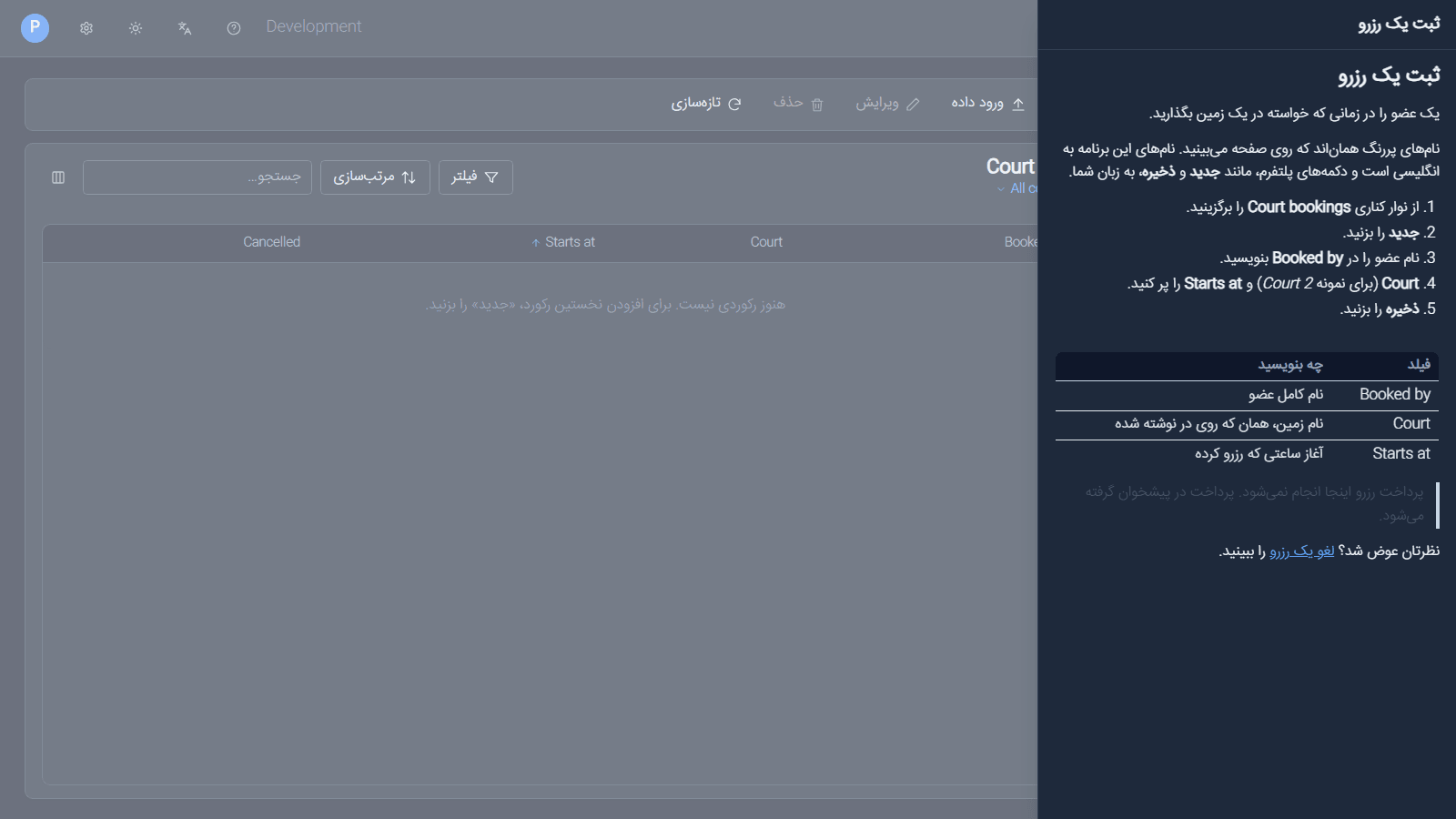Sort by the Starts at column header
The width and height of the screenshot is (1456, 819).
coord(563,242)
